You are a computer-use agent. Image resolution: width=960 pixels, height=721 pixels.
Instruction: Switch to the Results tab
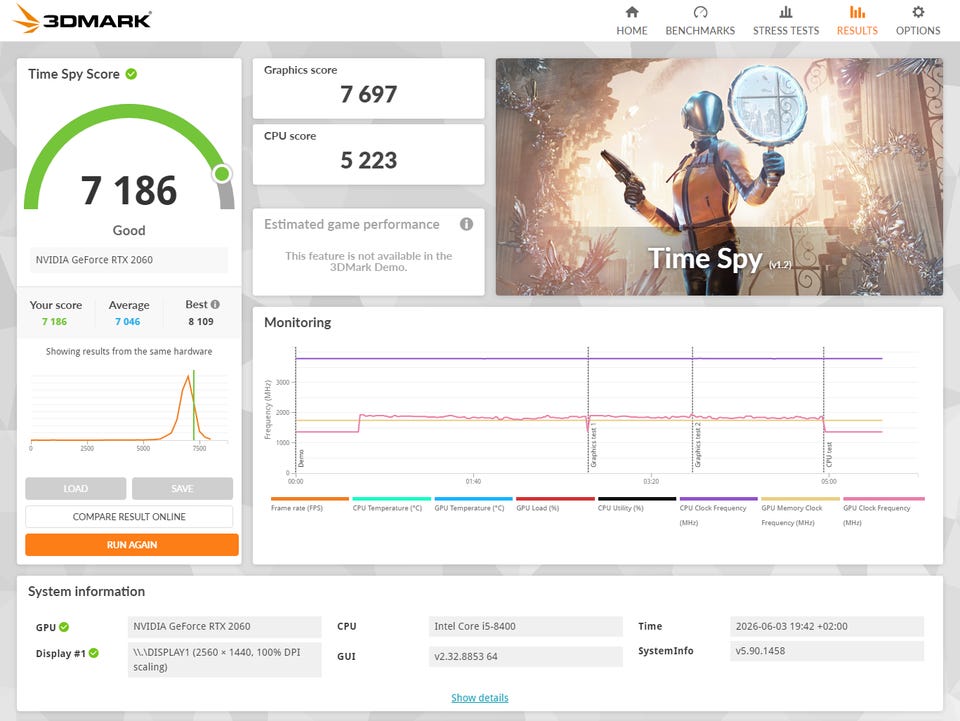pyautogui.click(x=857, y=20)
